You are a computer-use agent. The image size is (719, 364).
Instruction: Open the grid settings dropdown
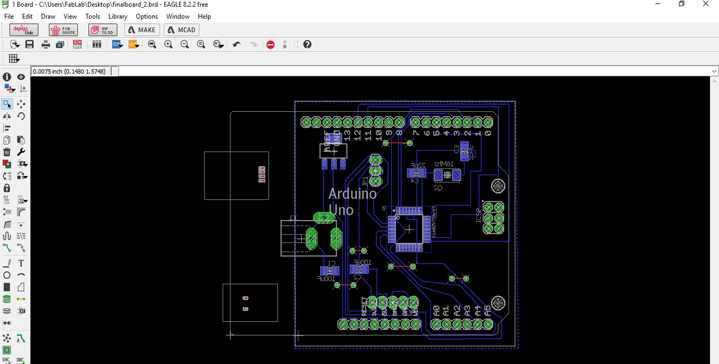[x=14, y=59]
